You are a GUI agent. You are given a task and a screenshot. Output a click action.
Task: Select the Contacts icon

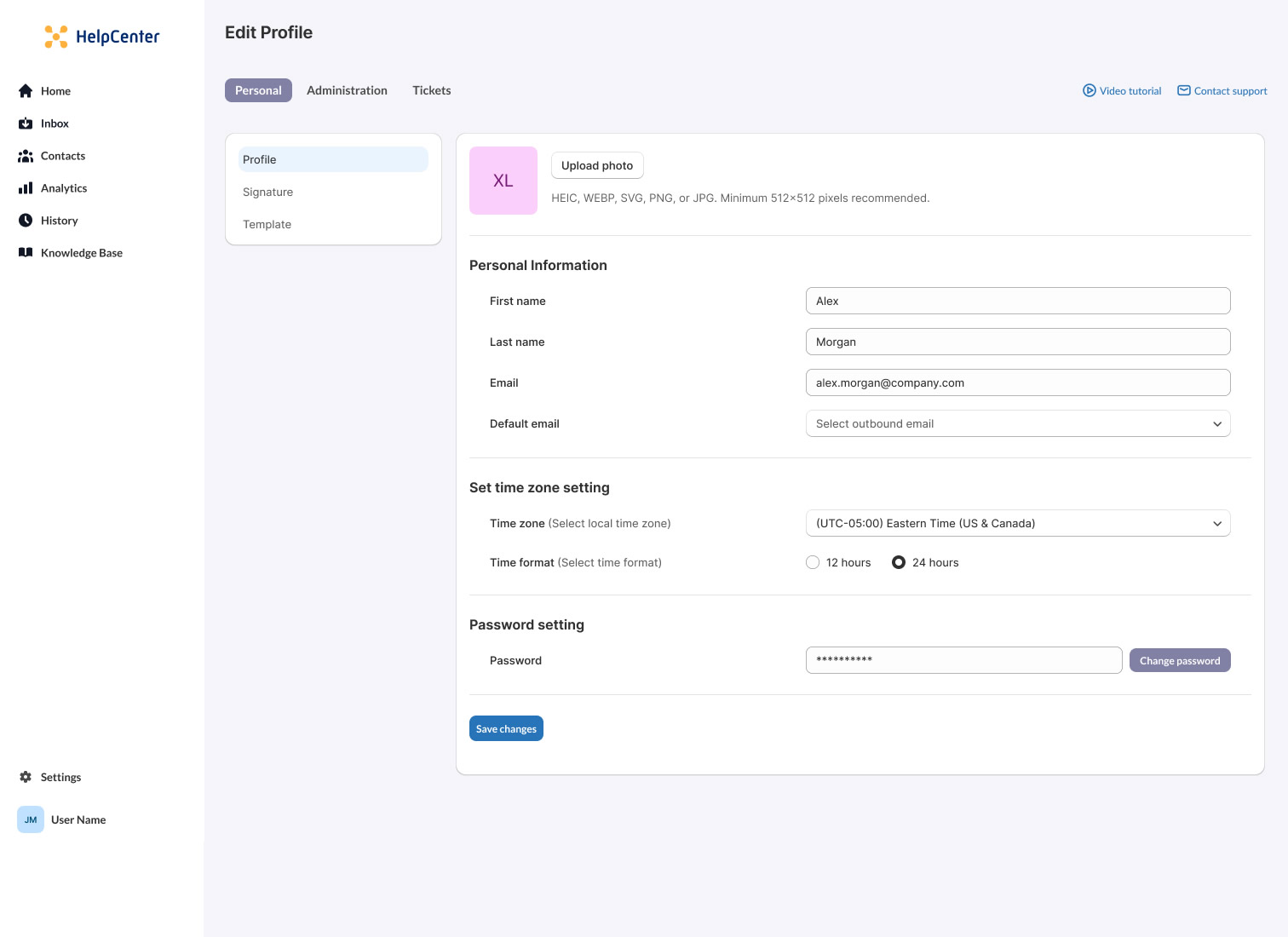pos(26,156)
